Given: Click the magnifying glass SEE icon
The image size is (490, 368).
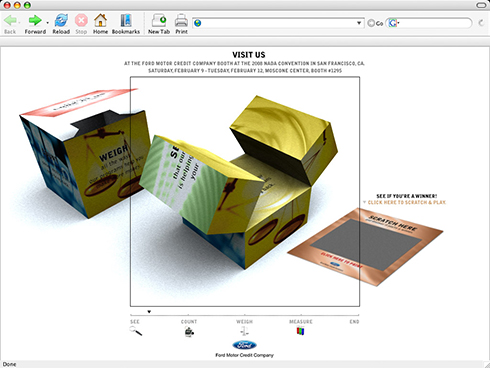Looking at the screenshot, I should (136, 331).
